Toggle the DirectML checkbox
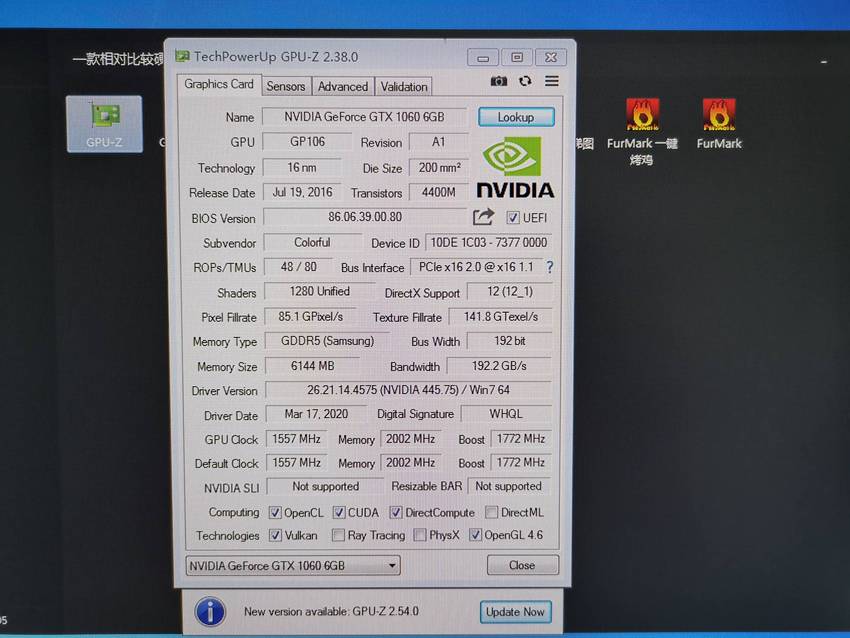Image resolution: width=850 pixels, height=638 pixels. tap(492, 512)
